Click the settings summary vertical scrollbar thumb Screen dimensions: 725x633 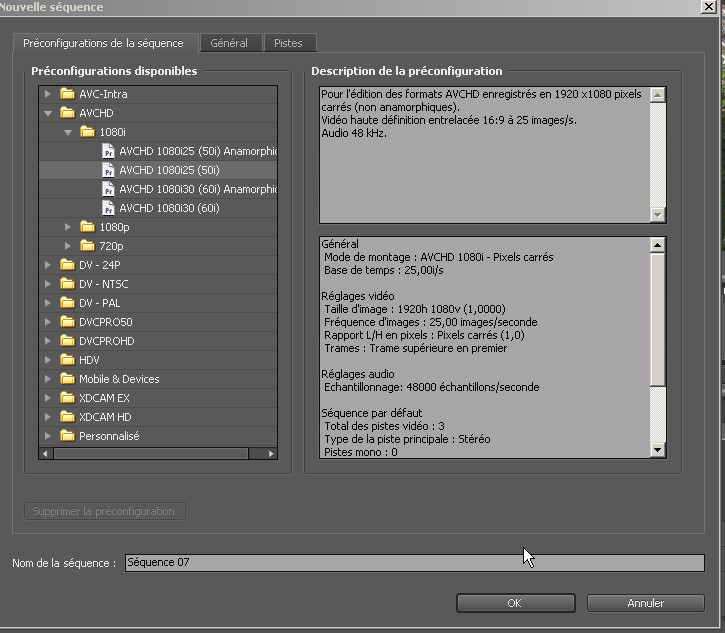(657, 320)
